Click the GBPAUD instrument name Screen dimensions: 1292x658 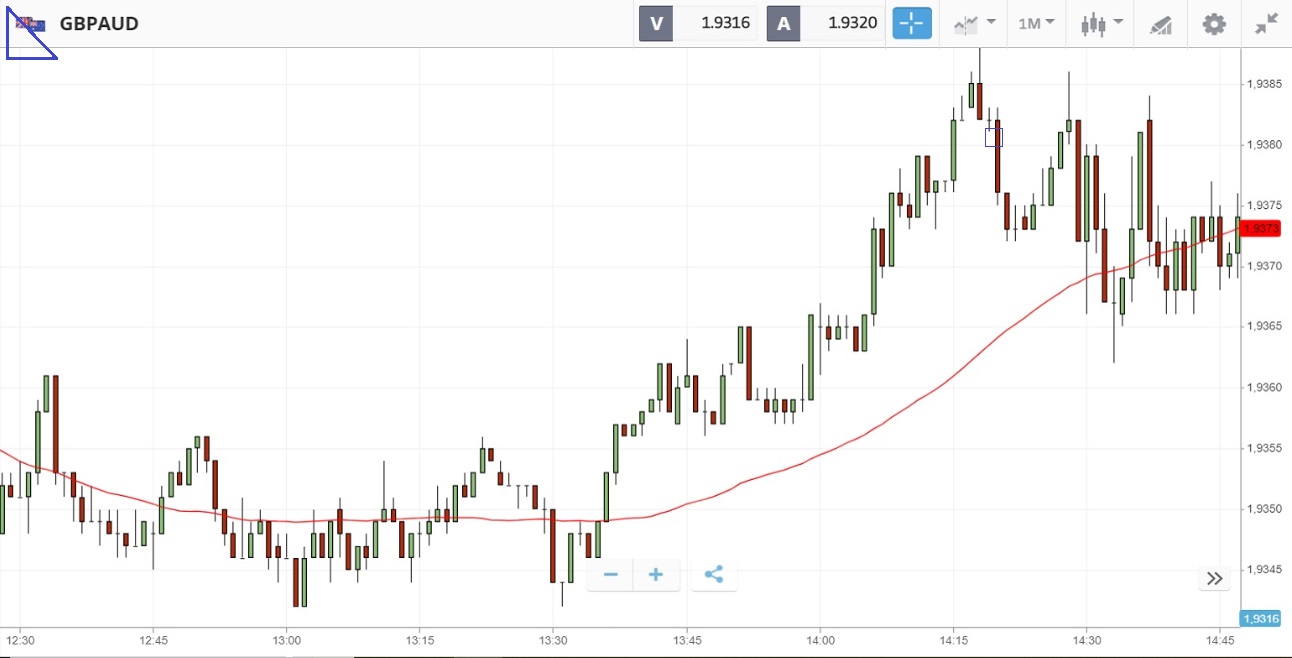coord(99,23)
